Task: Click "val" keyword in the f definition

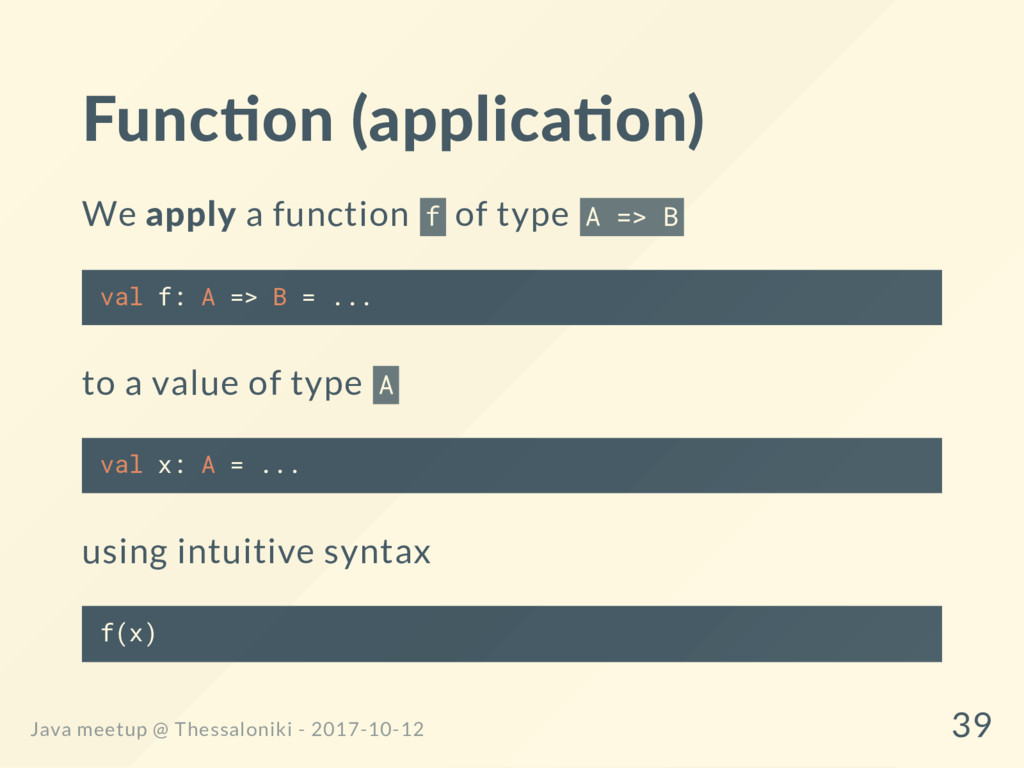Action: pyautogui.click(x=121, y=297)
